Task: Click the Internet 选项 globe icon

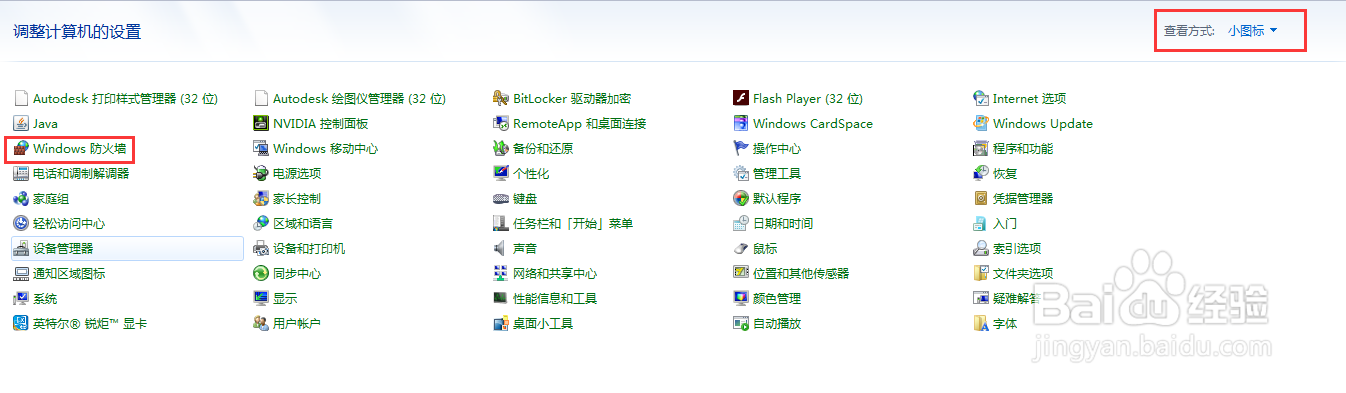Action: (981, 99)
